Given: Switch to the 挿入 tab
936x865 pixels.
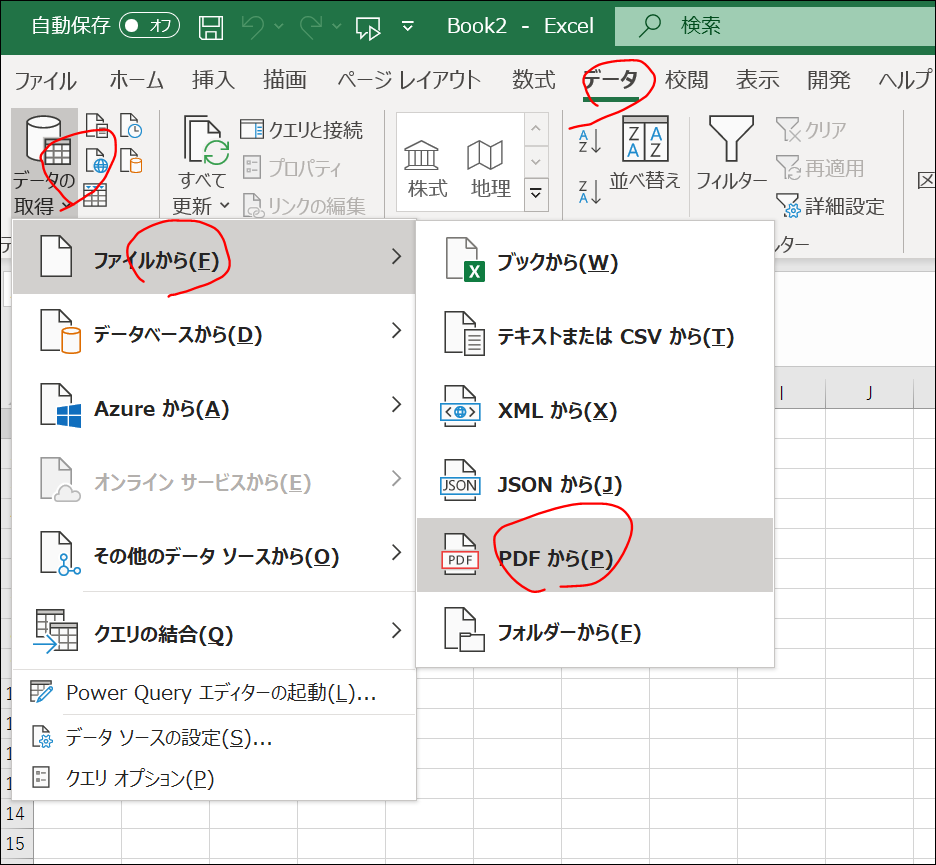Looking at the screenshot, I should pos(213,79).
